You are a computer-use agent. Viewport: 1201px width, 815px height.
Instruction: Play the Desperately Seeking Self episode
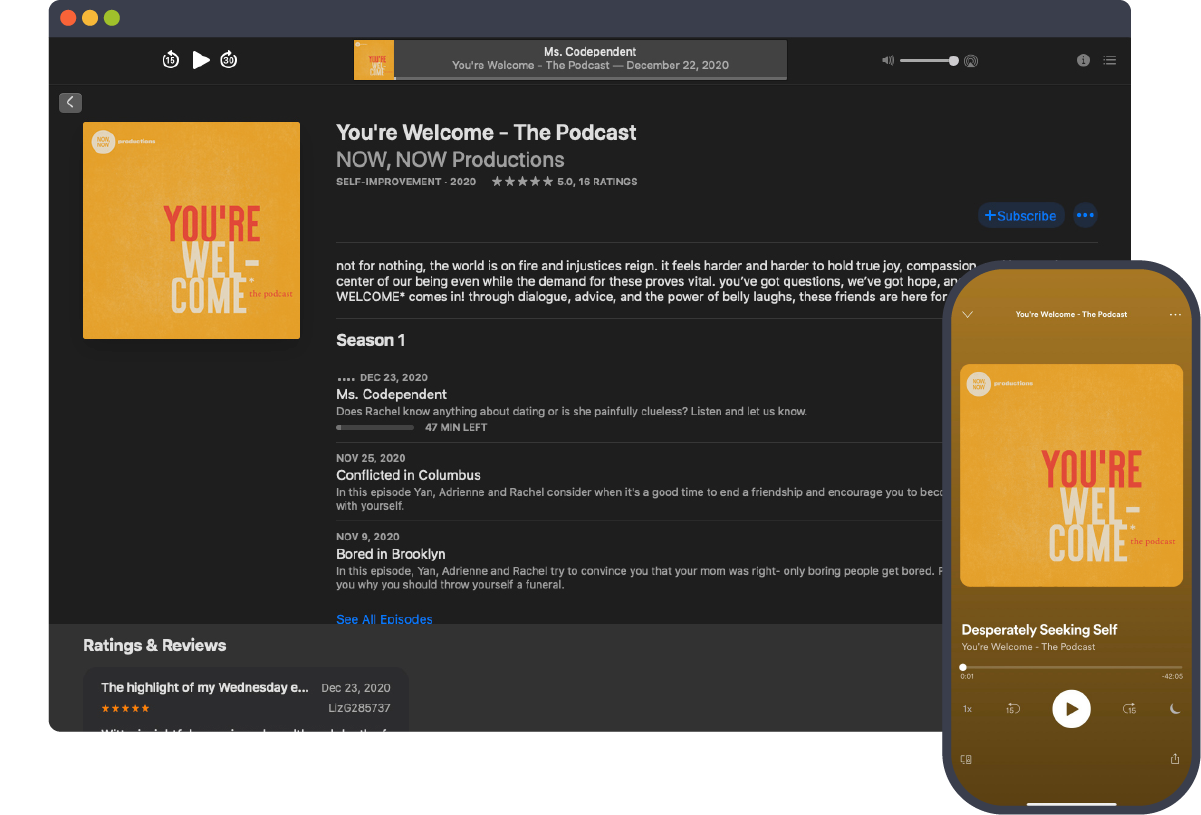(1071, 708)
